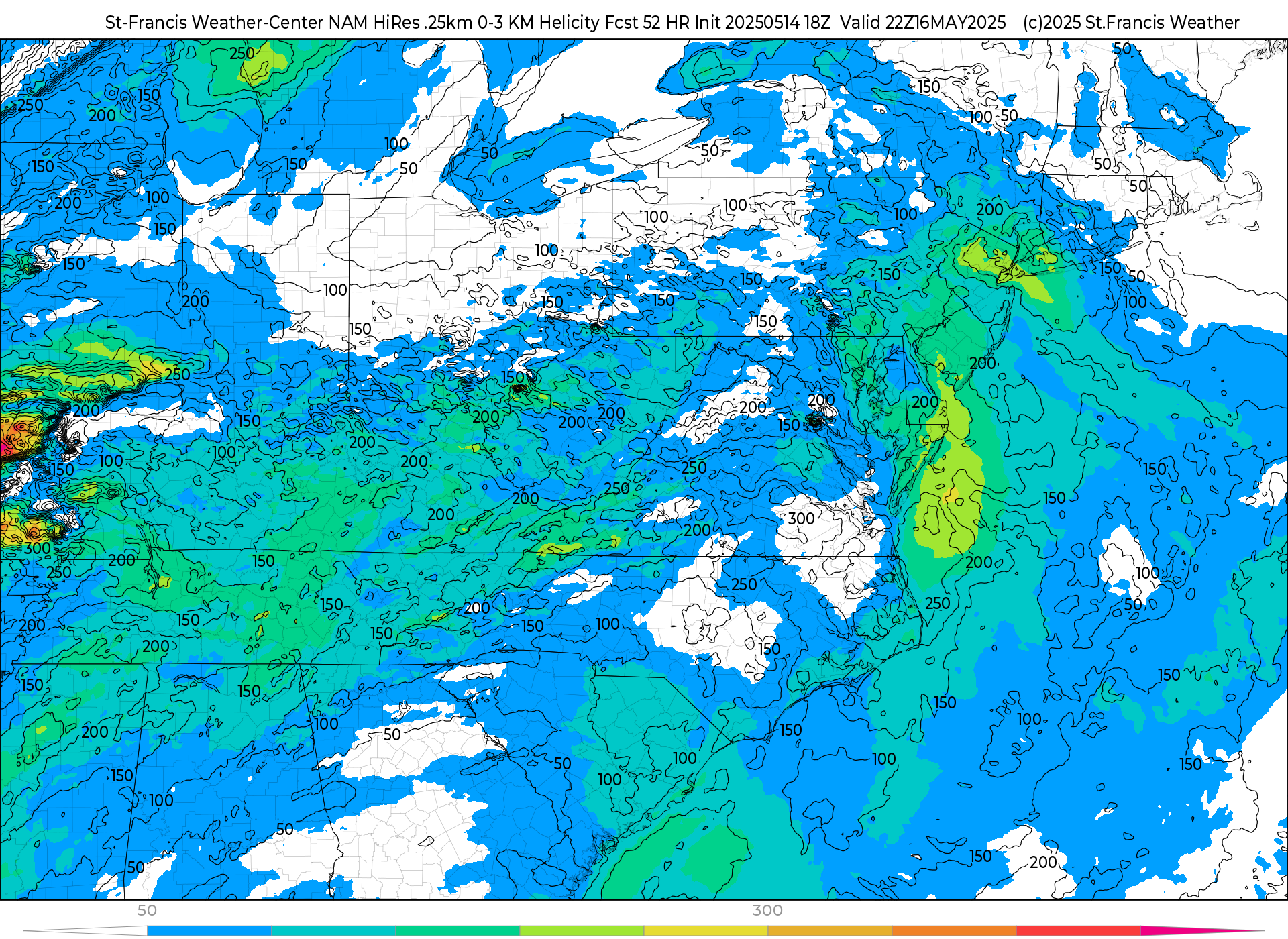This screenshot has height=939, width=1288.
Task: Click the blue segment of the color scale
Action: (209, 931)
